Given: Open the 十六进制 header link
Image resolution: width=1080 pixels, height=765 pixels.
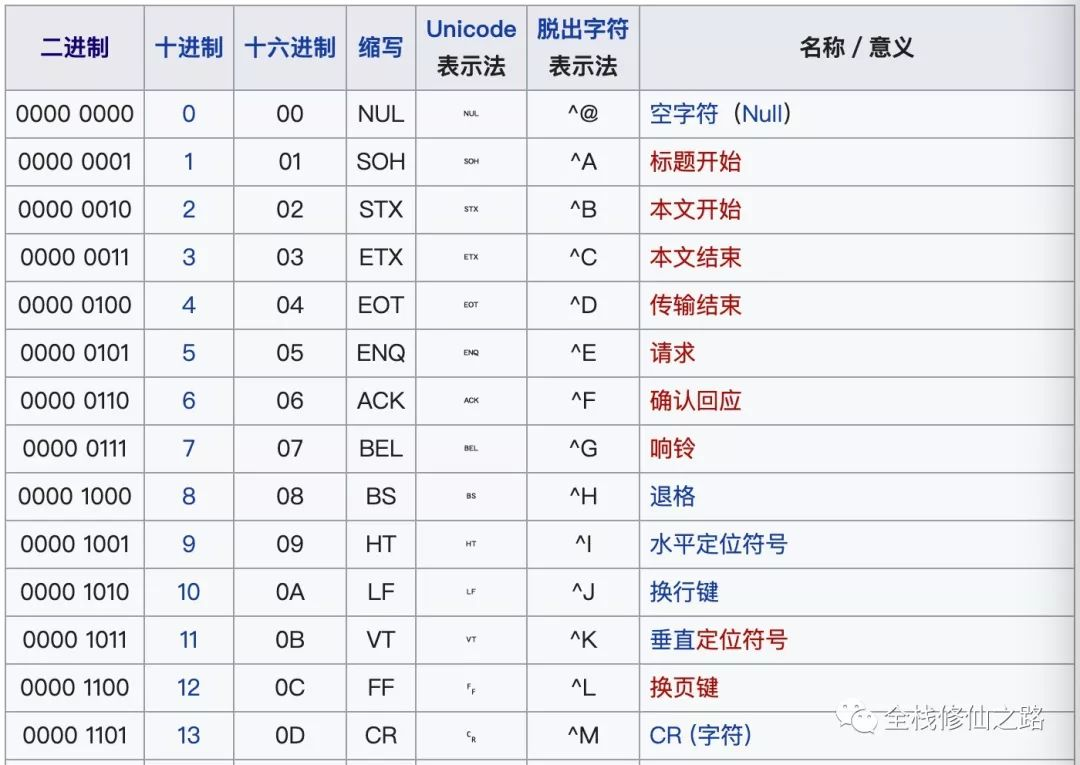Looking at the screenshot, I should 290,48.
